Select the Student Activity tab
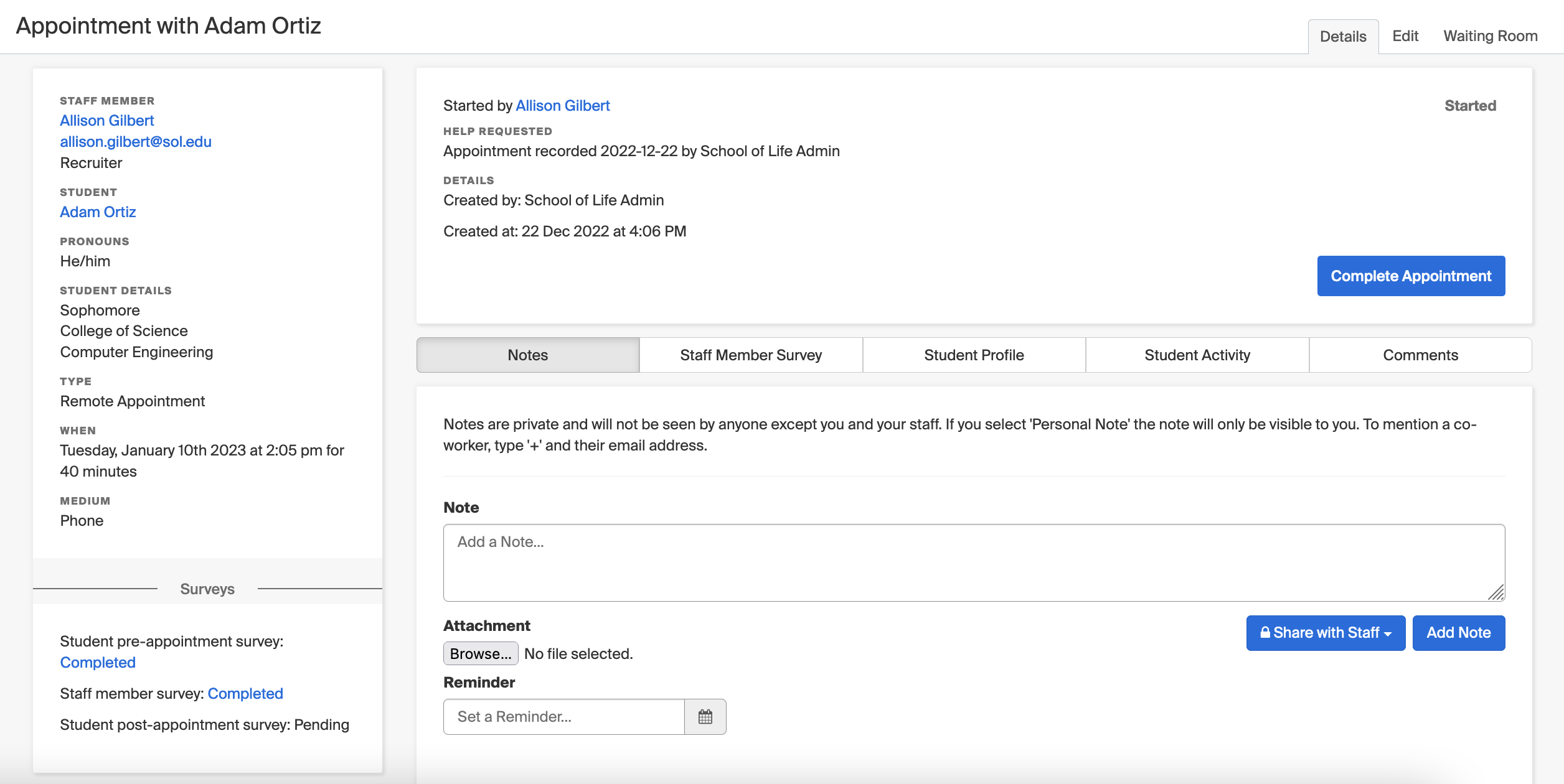The image size is (1564, 784). (x=1197, y=355)
